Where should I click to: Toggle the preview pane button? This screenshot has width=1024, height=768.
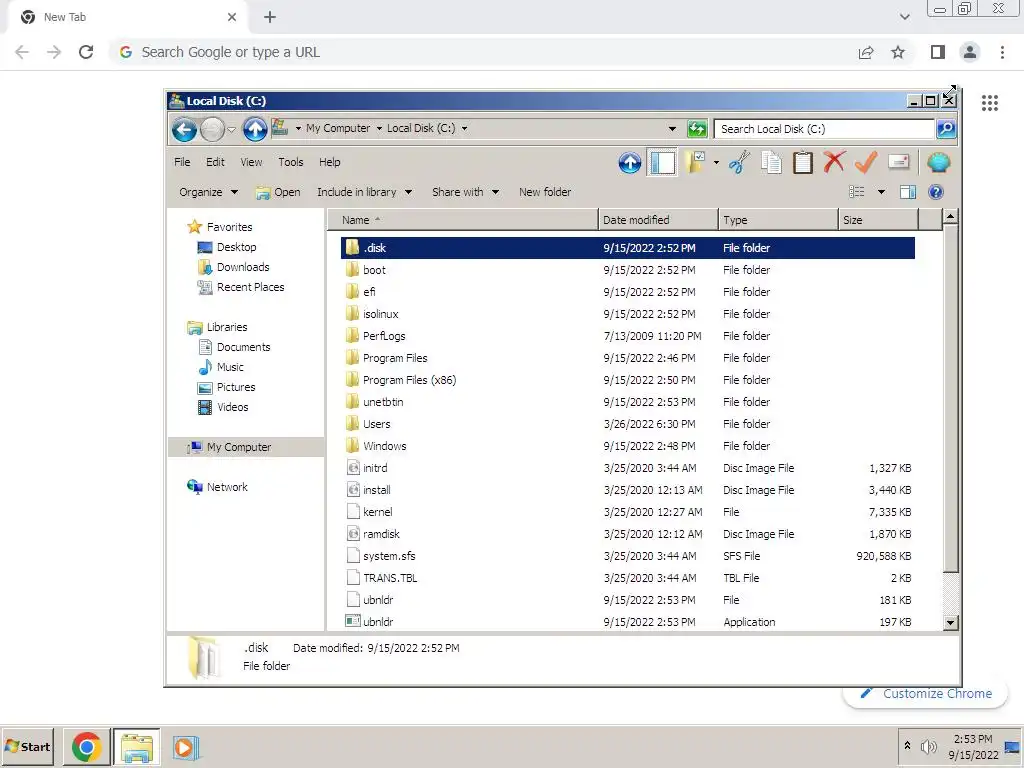tap(908, 192)
